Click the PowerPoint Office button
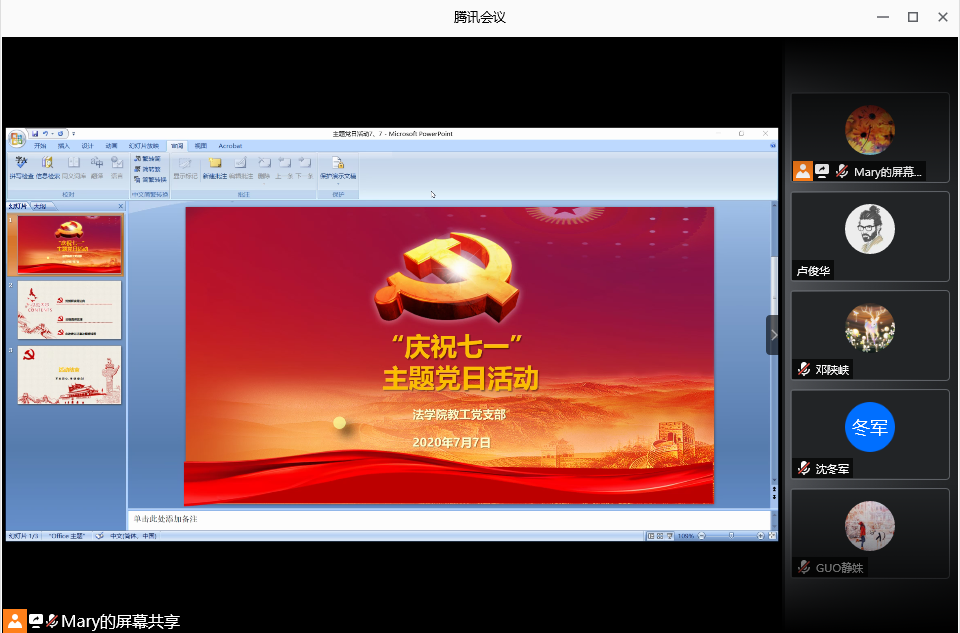960x633 pixels. [x=17, y=138]
